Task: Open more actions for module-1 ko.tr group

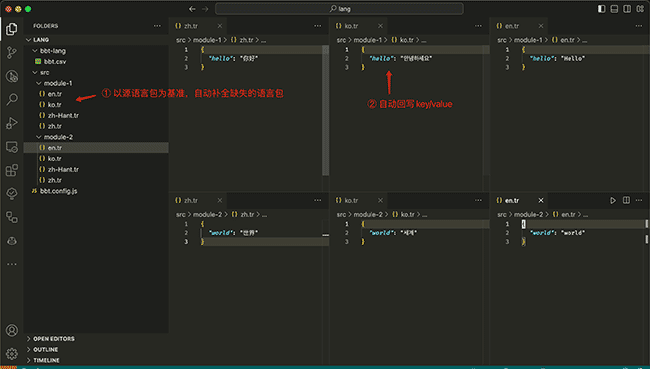Action: coord(478,26)
